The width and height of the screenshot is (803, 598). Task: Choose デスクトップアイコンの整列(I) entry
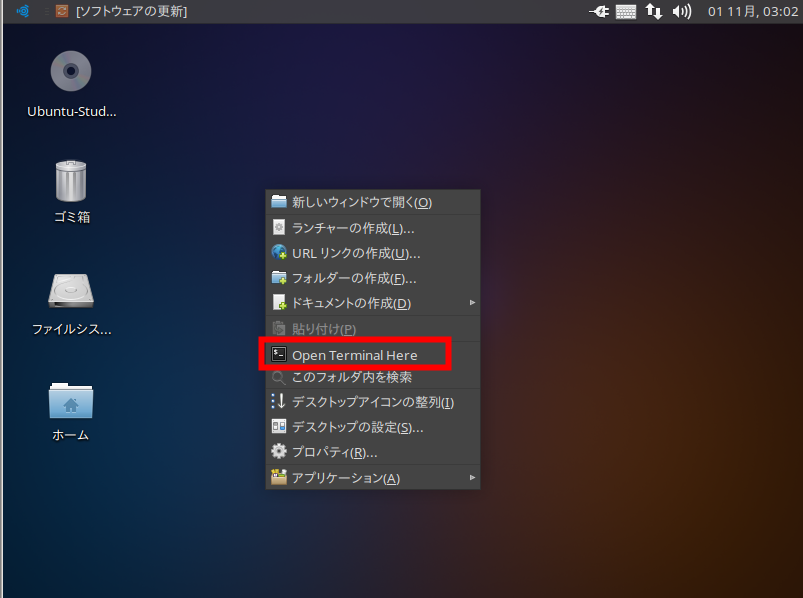(373, 402)
